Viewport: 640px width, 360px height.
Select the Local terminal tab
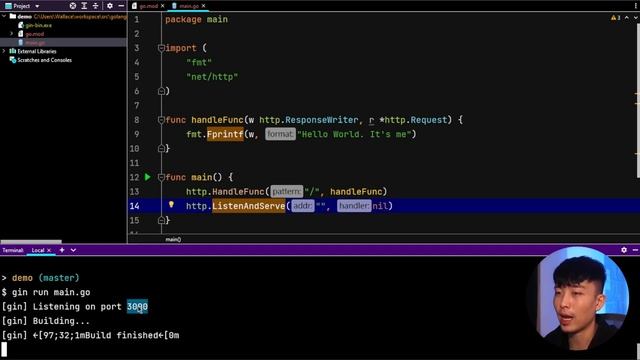click(x=38, y=250)
